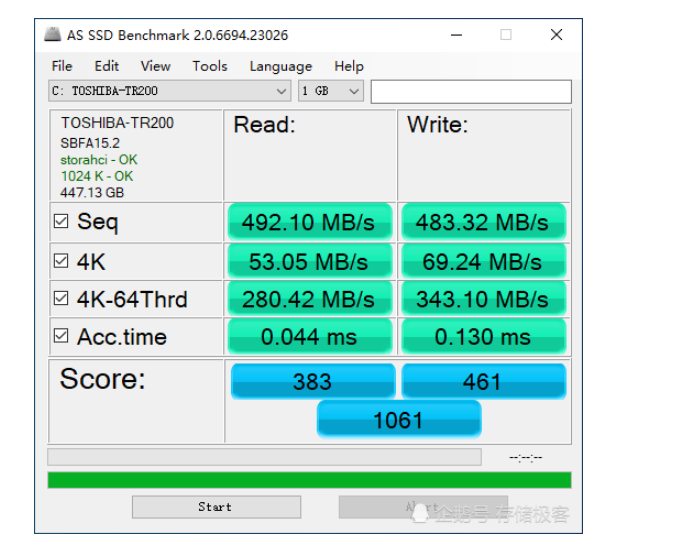
Task: Uncheck the 4K test checkbox
Action: (x=62, y=262)
